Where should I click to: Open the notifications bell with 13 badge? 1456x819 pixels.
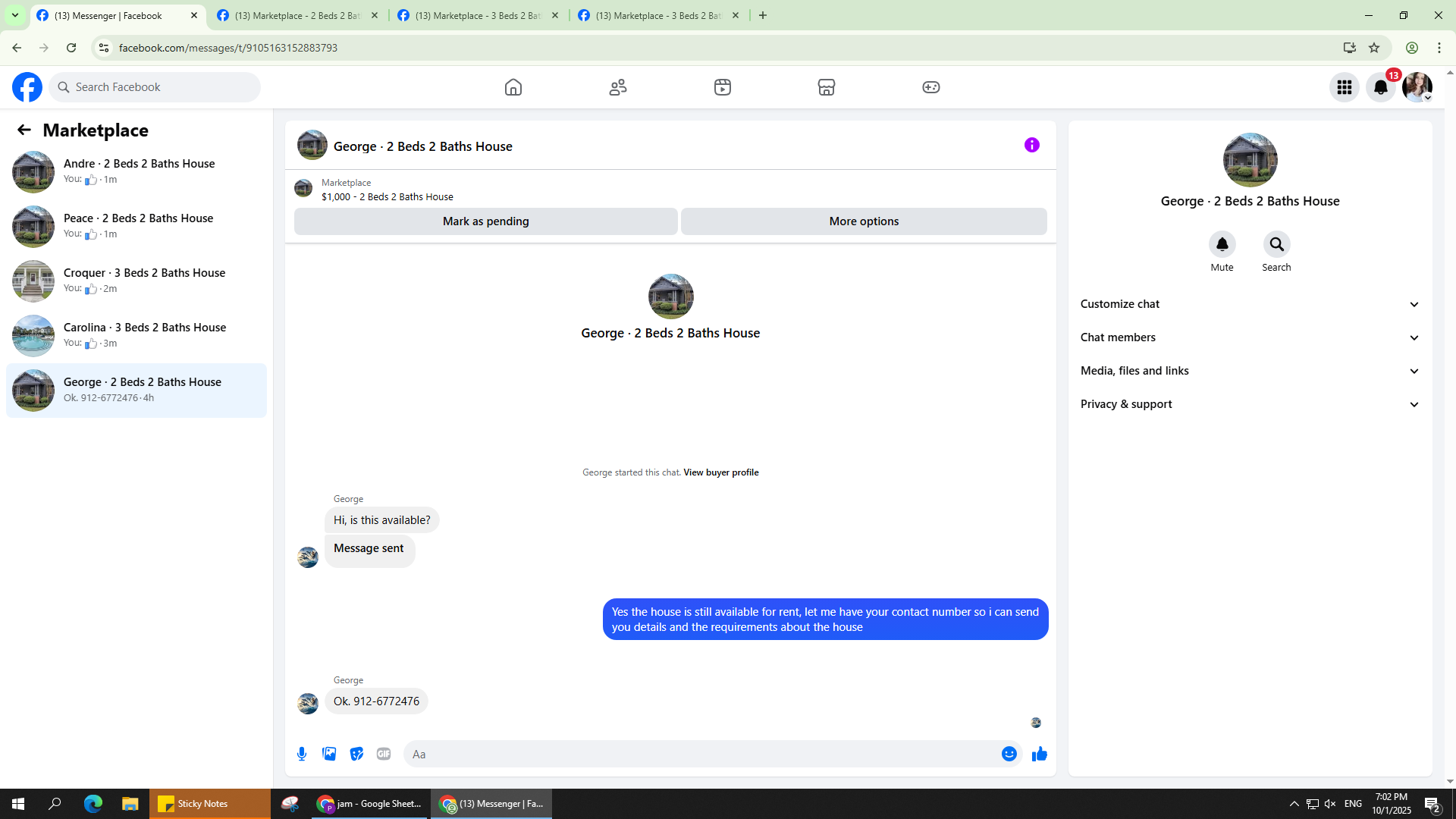click(x=1381, y=87)
